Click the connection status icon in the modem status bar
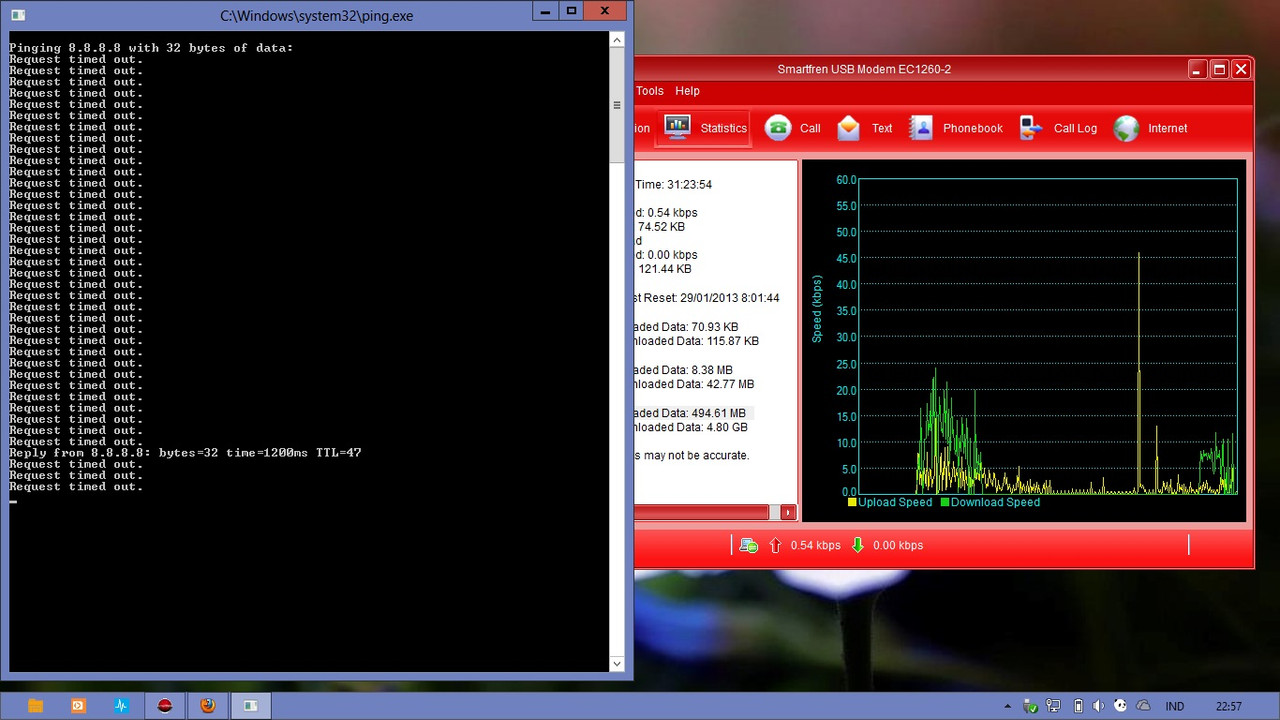 pyautogui.click(x=748, y=545)
